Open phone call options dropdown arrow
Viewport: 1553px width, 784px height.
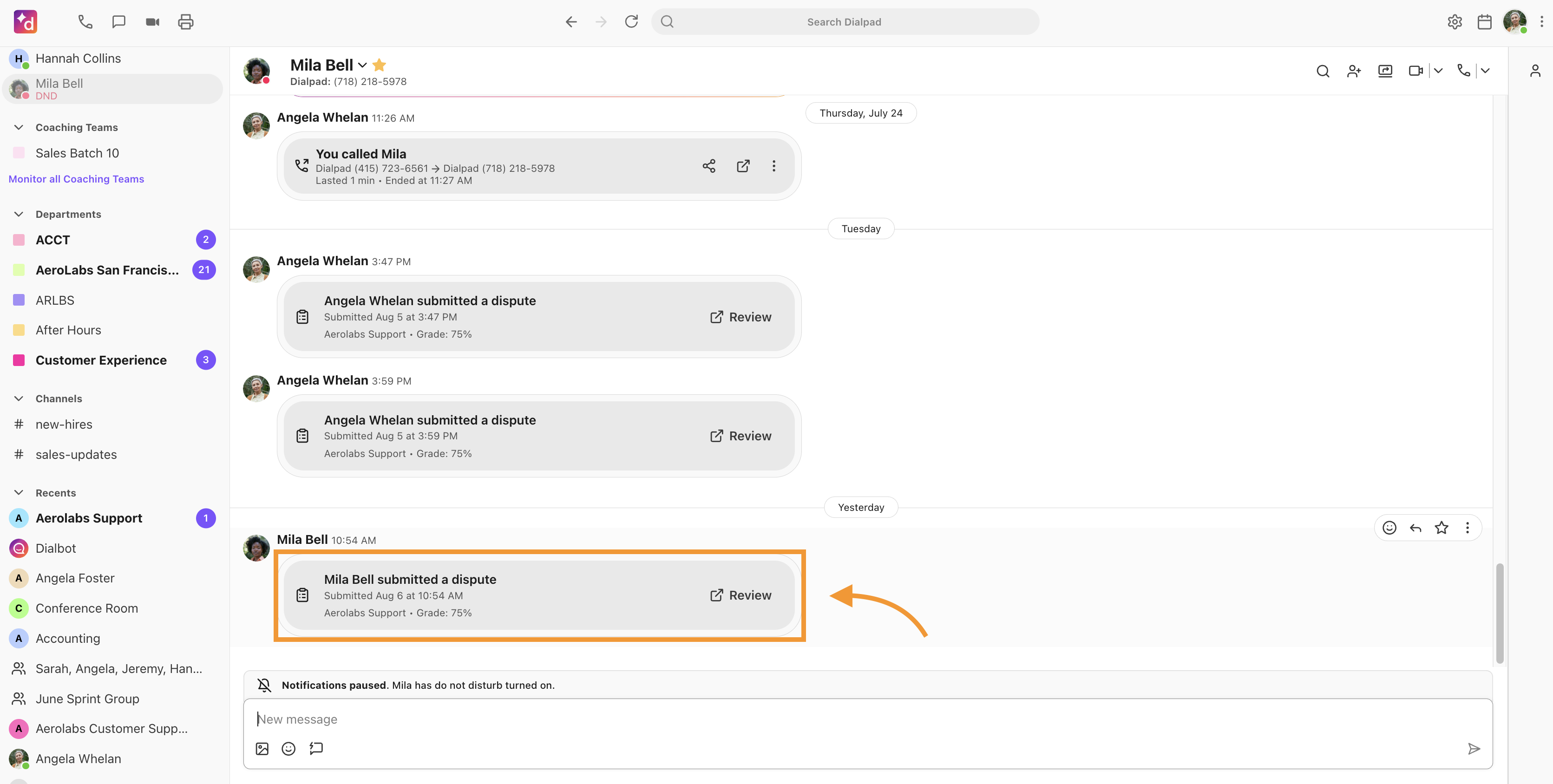click(x=1485, y=71)
